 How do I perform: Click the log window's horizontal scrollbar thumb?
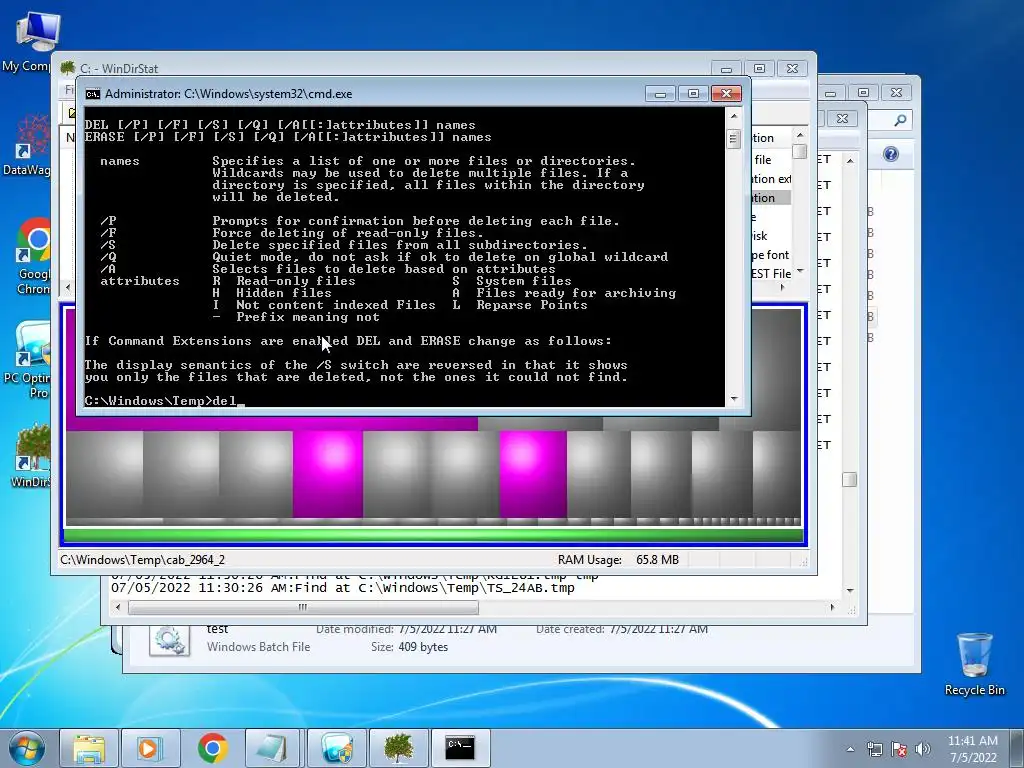303,607
